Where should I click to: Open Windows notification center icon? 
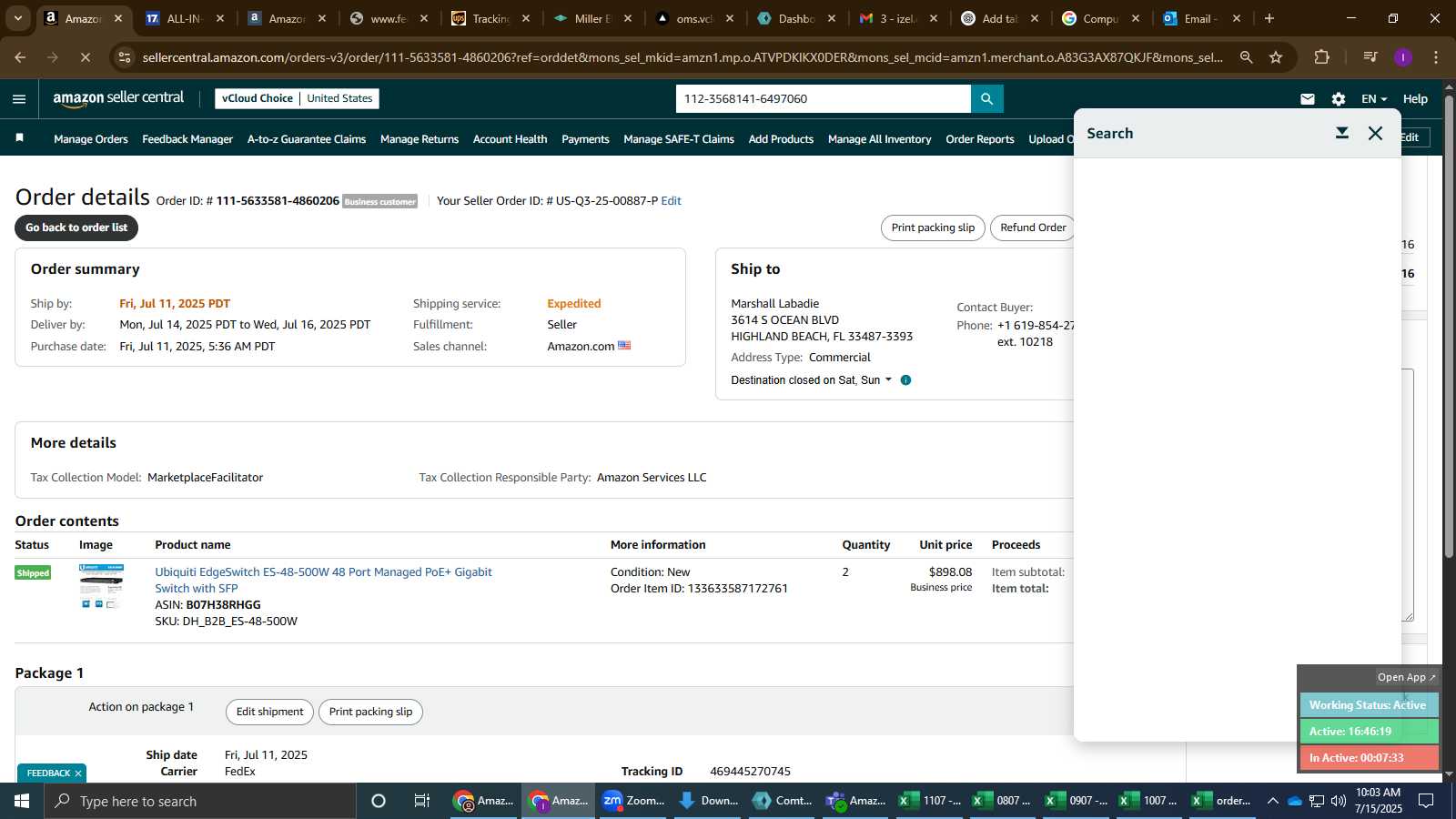coord(1427,801)
